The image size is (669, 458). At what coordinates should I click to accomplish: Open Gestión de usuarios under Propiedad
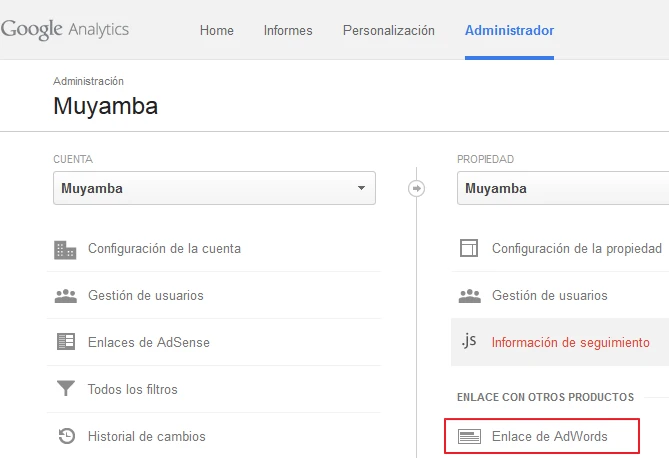pos(550,295)
